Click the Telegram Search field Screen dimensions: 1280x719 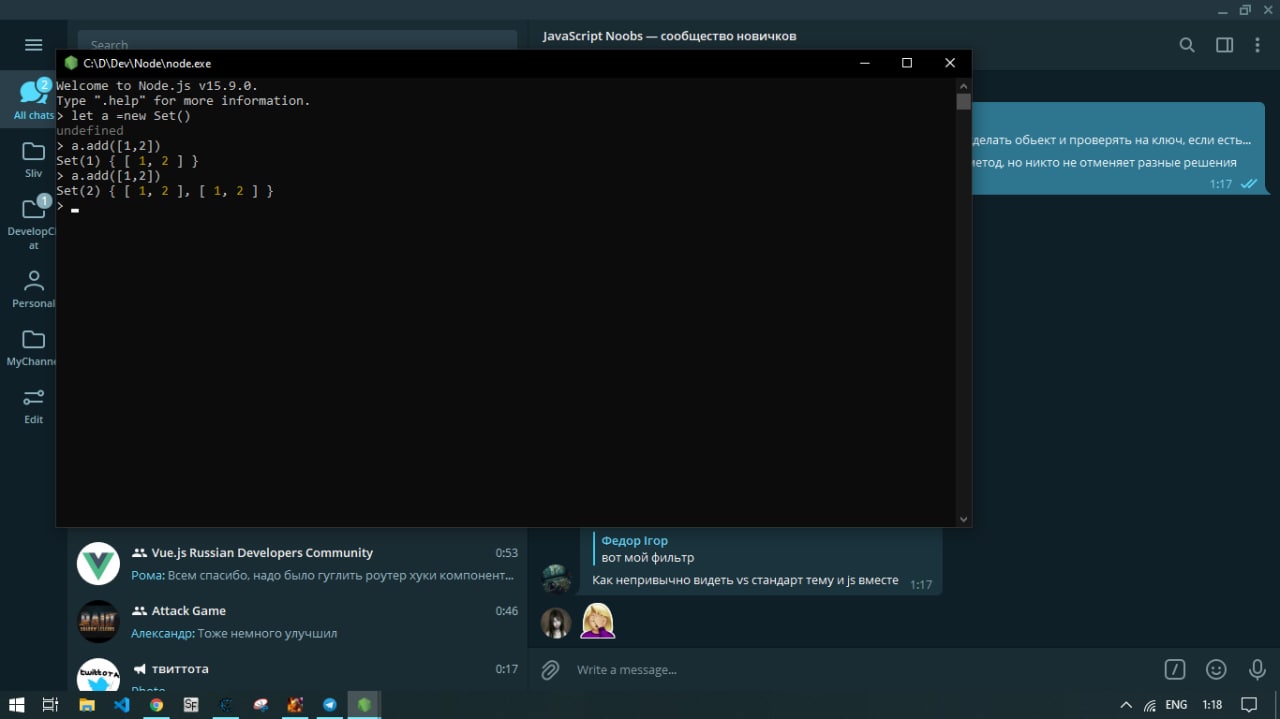click(x=297, y=44)
